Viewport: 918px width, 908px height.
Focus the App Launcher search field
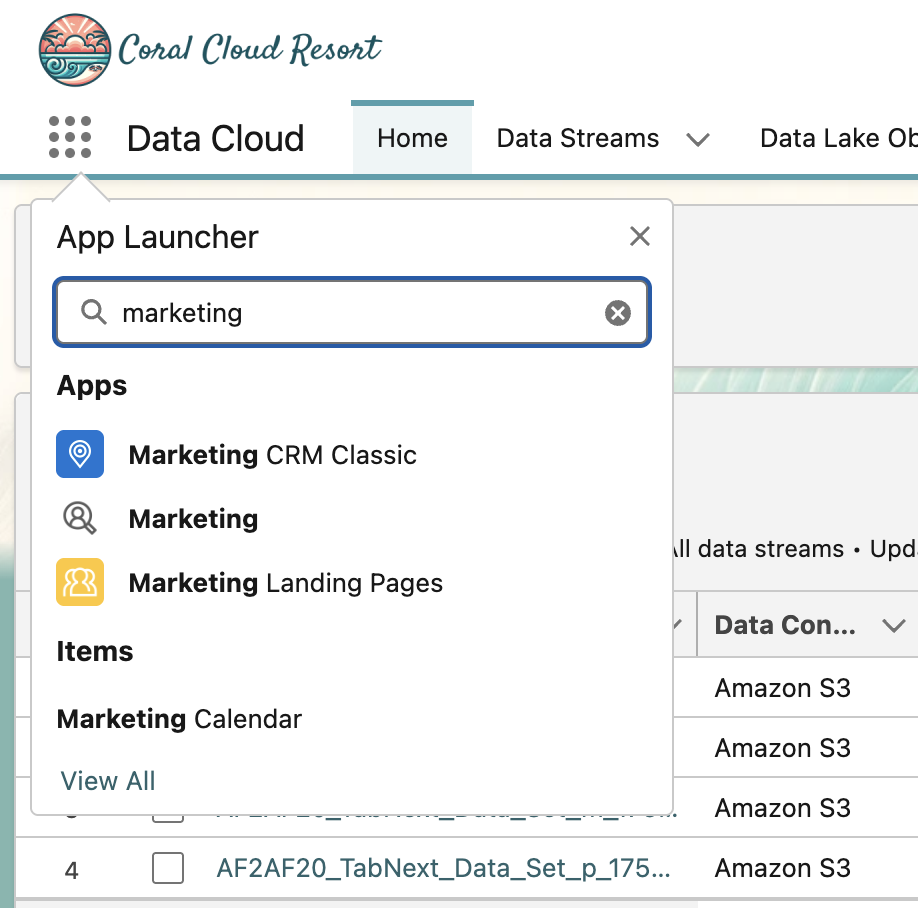(360, 314)
